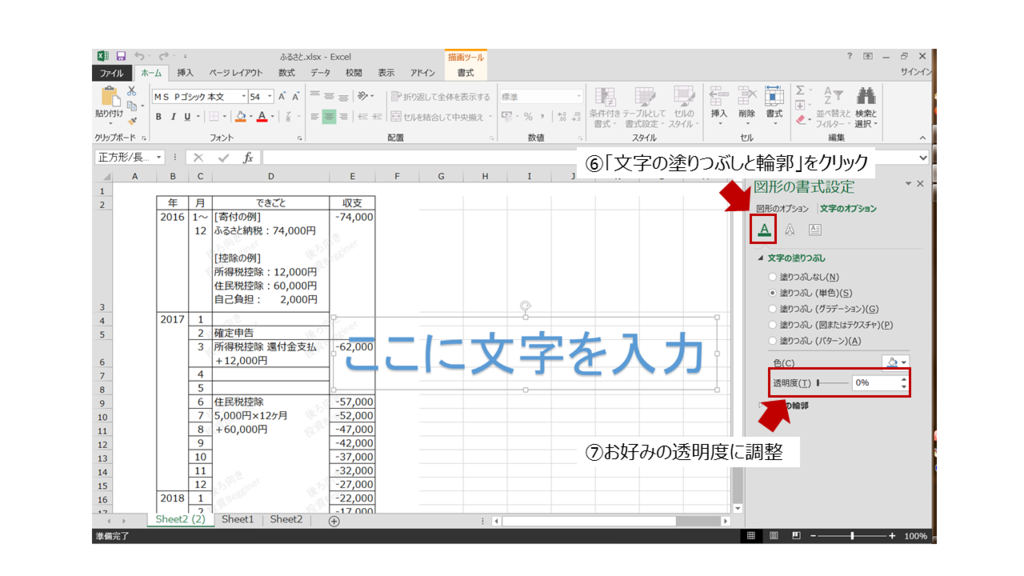1024x576 pixels.
Task: Switch to Normal view in status bar
Action: (751, 536)
